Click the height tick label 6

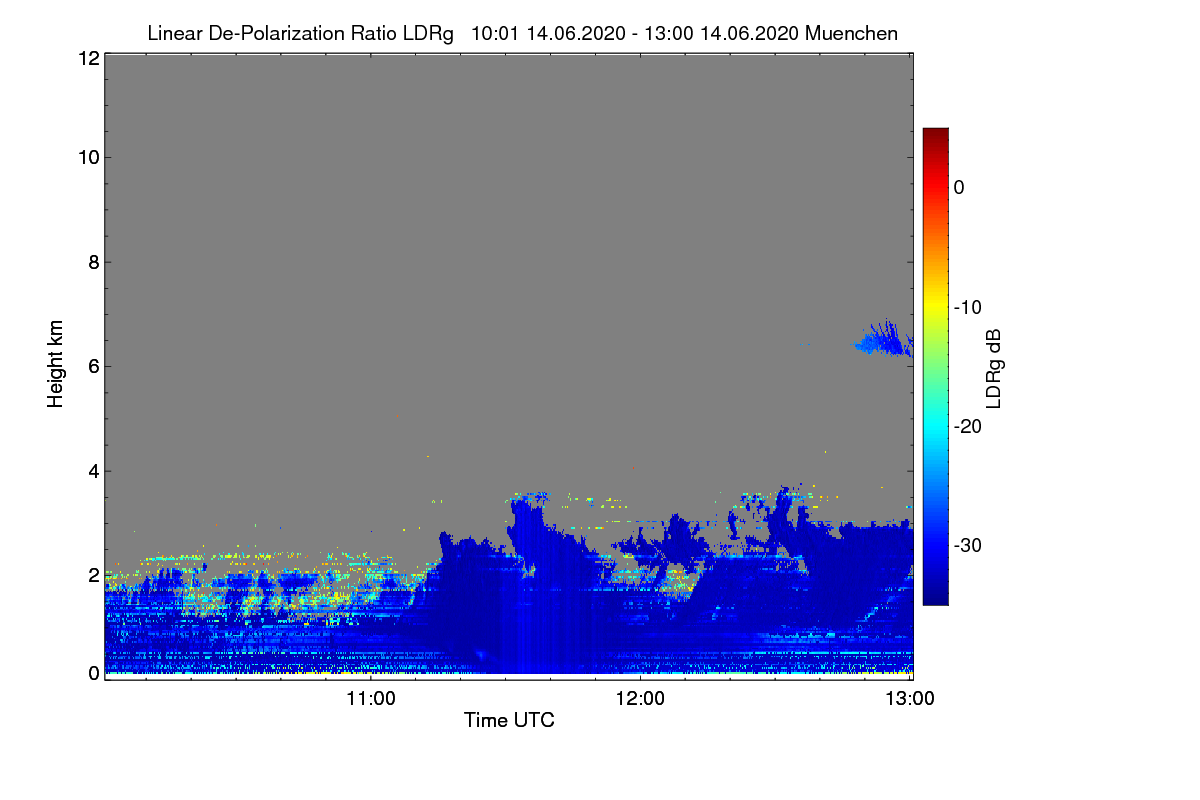pos(92,366)
